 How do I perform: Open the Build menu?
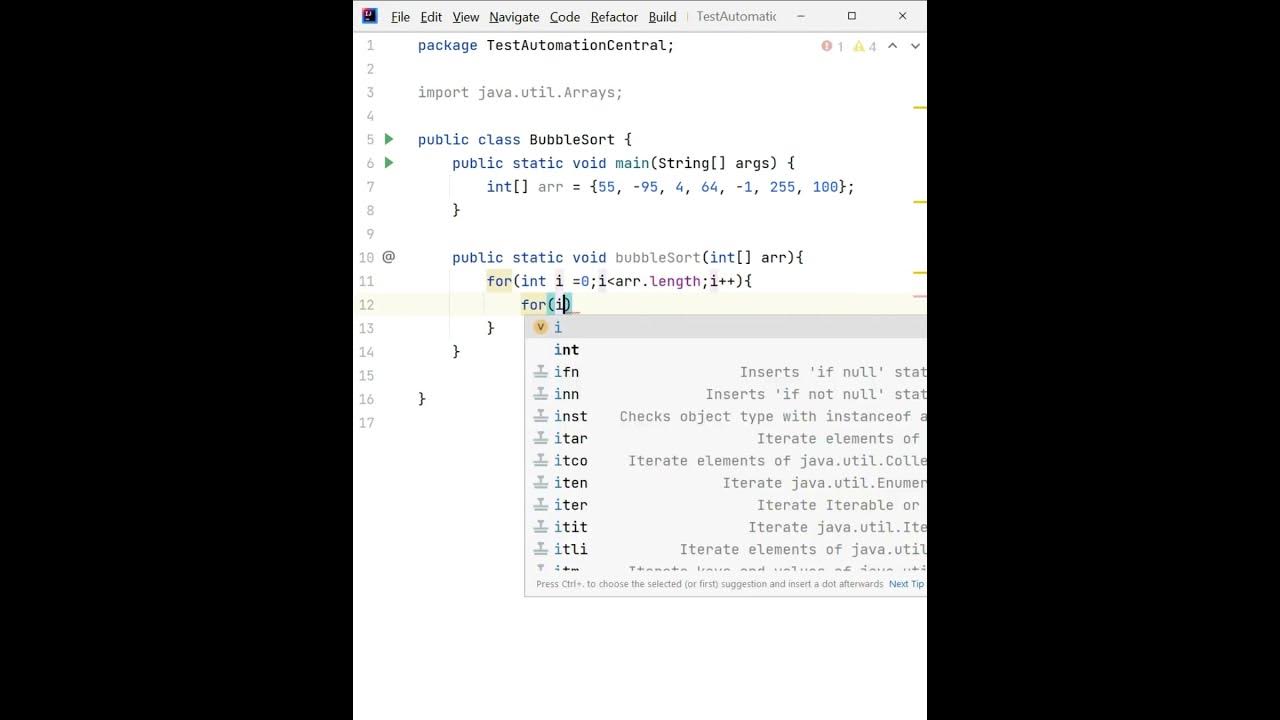[662, 17]
